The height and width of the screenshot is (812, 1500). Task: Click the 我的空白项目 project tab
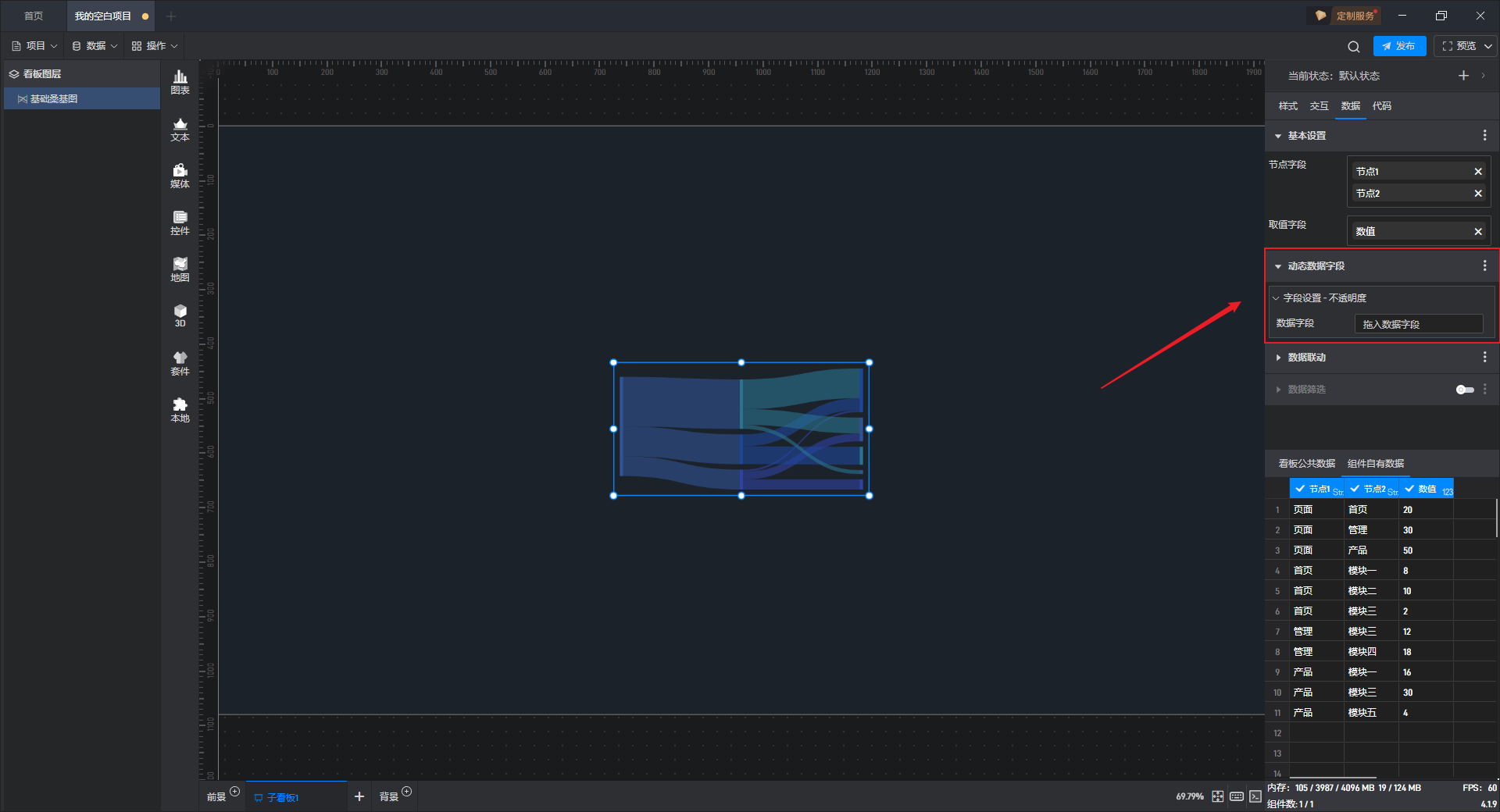point(103,16)
